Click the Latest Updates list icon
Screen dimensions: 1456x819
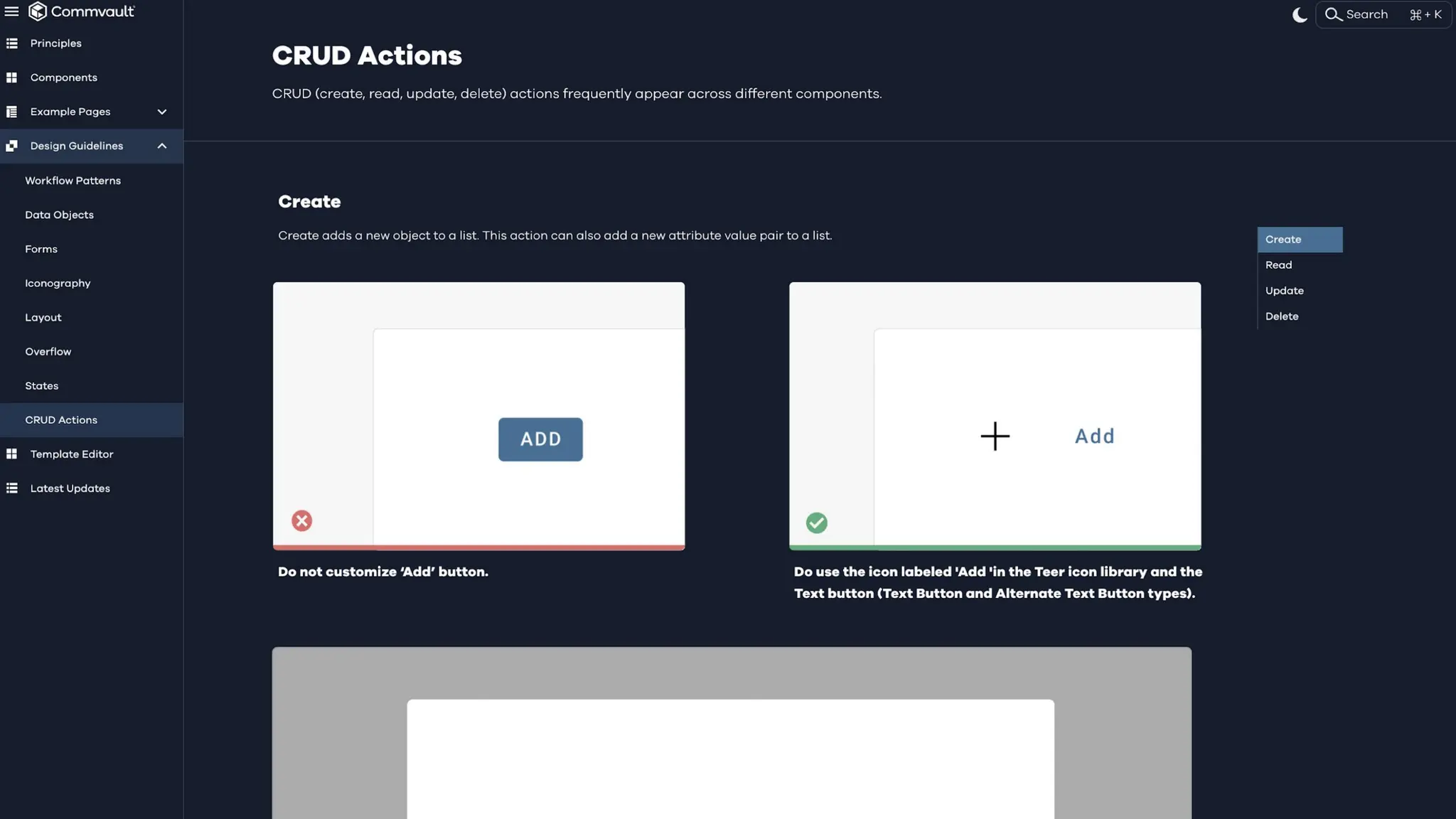(x=11, y=488)
